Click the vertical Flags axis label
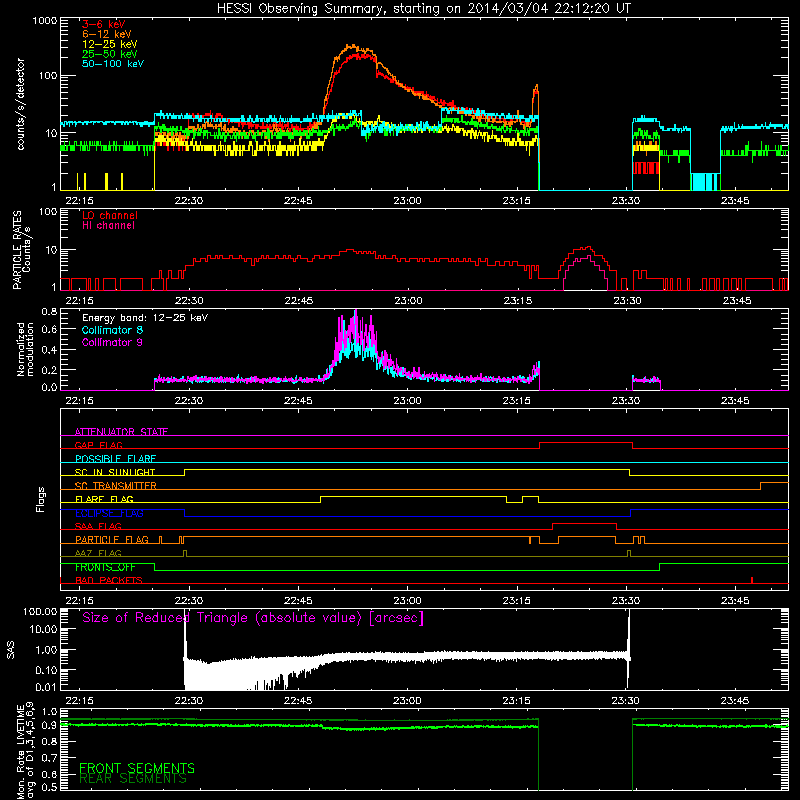The height and width of the screenshot is (800, 800). (41, 499)
